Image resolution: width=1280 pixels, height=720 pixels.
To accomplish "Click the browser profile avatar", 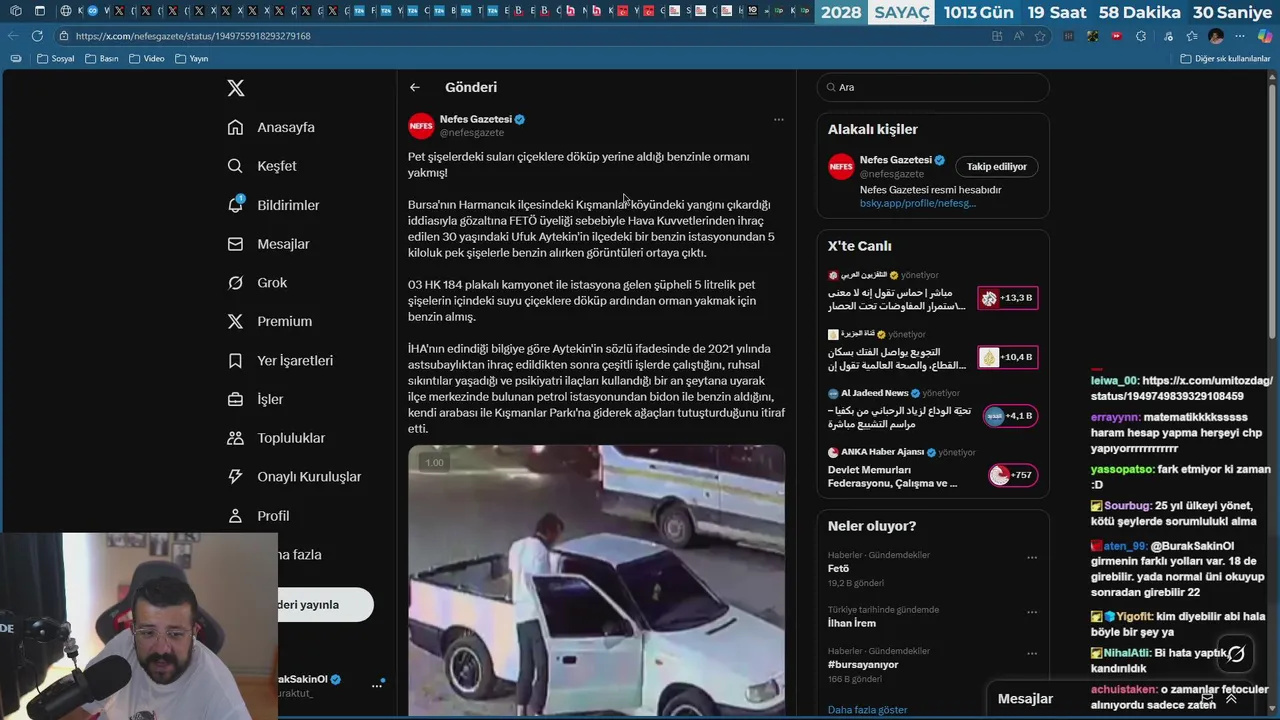I will coord(1216,36).
